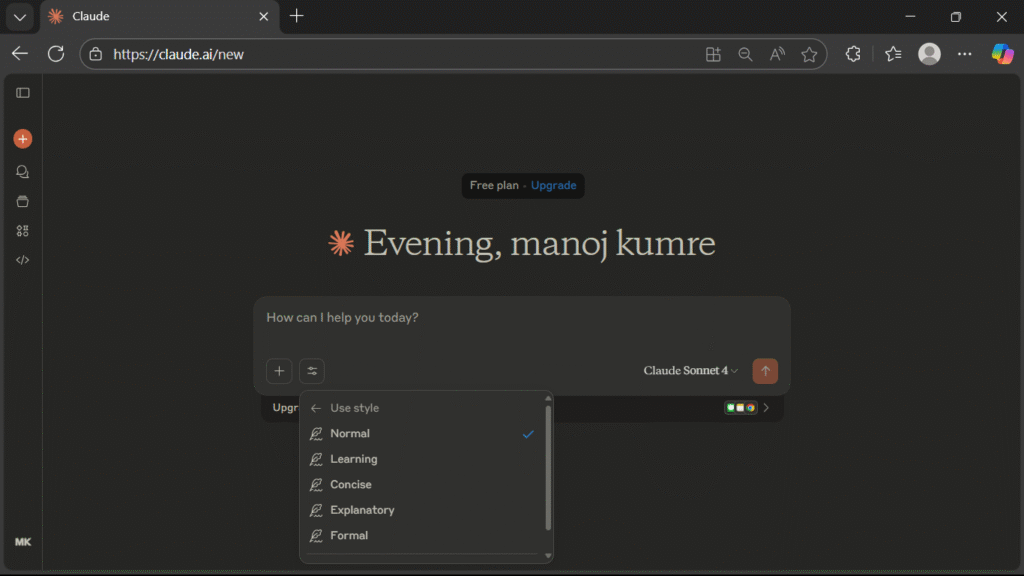The image size is (1024, 576).
Task: Open the style settings sliders icon
Action: point(311,371)
